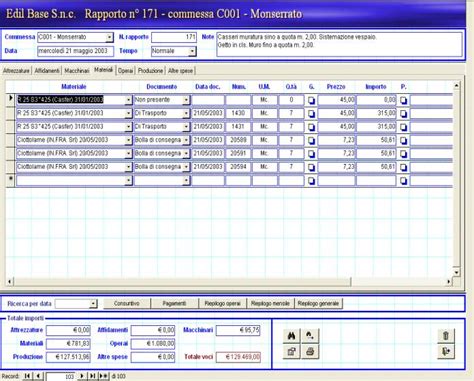Click the trash bin delete record icon
This screenshot has width=474, height=381.
click(x=446, y=335)
